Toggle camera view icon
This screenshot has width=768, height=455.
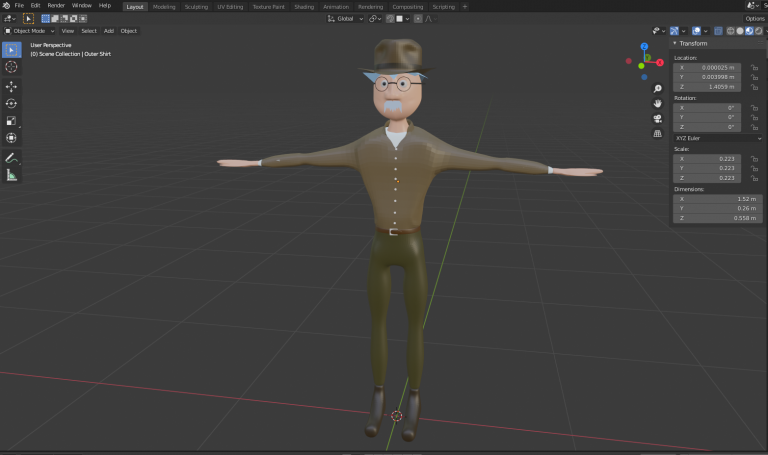[657, 119]
